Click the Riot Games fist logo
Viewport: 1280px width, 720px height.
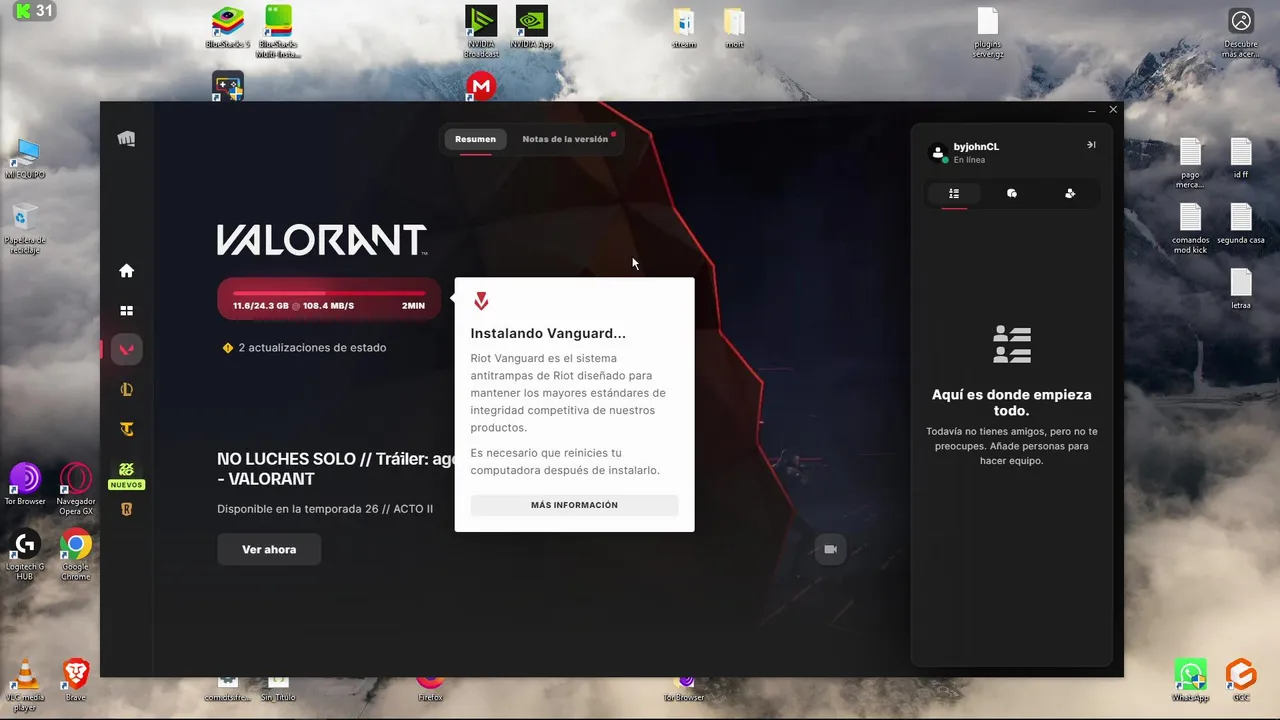pos(126,139)
